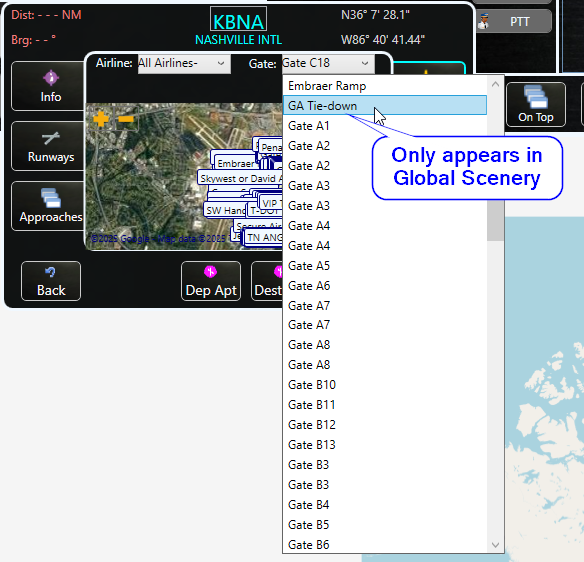Expand the Airline All Airlines dropdown
The width and height of the screenshot is (584, 562).
click(184, 64)
